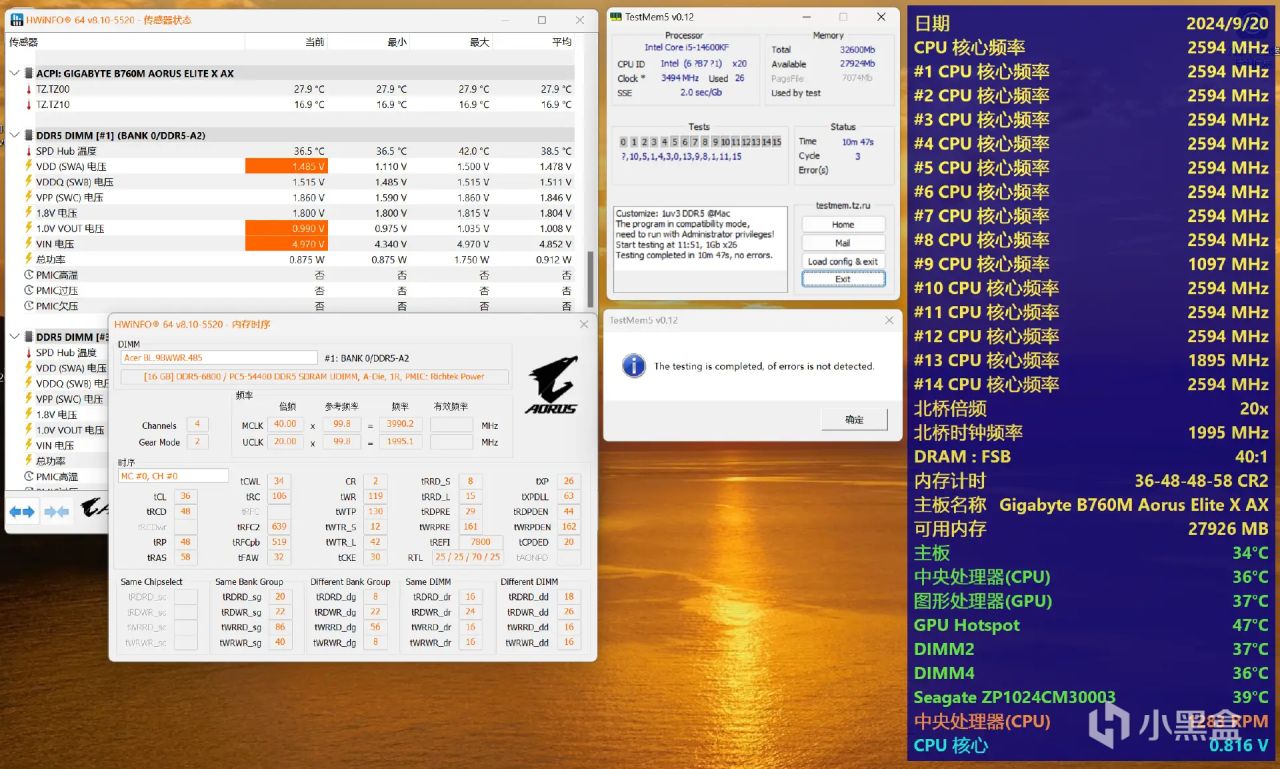Click lightning icon beside VIN 电压 in DIMM #1

coord(28,244)
